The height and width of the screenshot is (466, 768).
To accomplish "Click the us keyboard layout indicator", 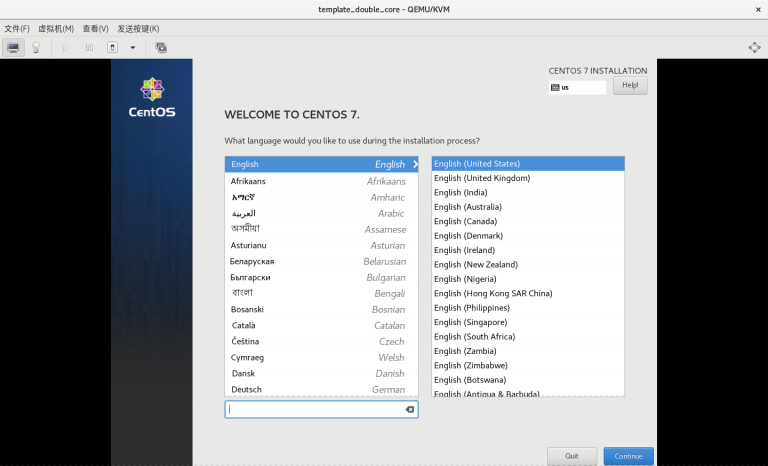I will pyautogui.click(x=577, y=87).
